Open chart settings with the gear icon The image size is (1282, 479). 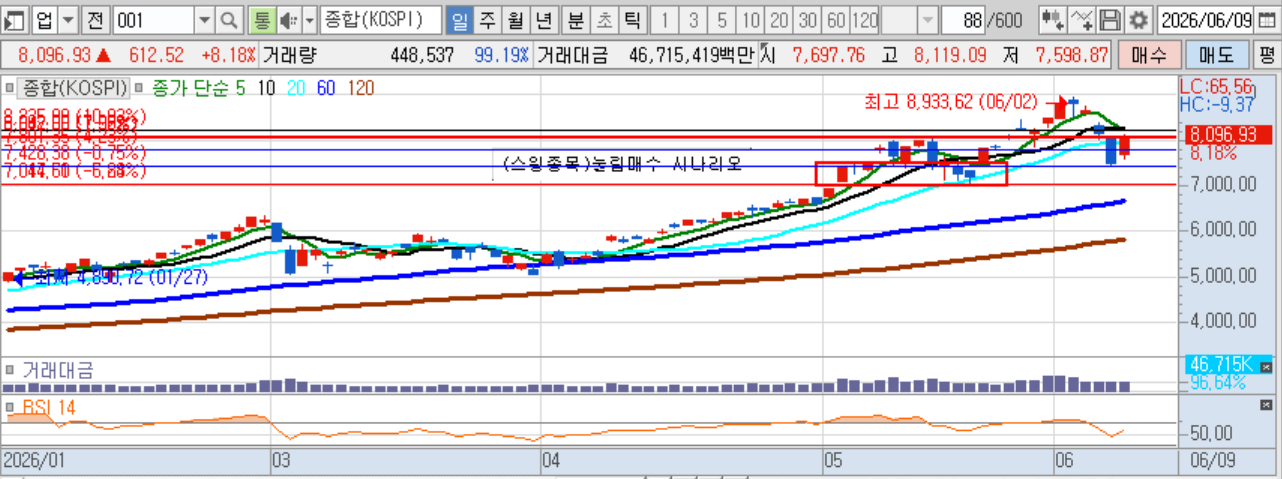coord(1137,19)
